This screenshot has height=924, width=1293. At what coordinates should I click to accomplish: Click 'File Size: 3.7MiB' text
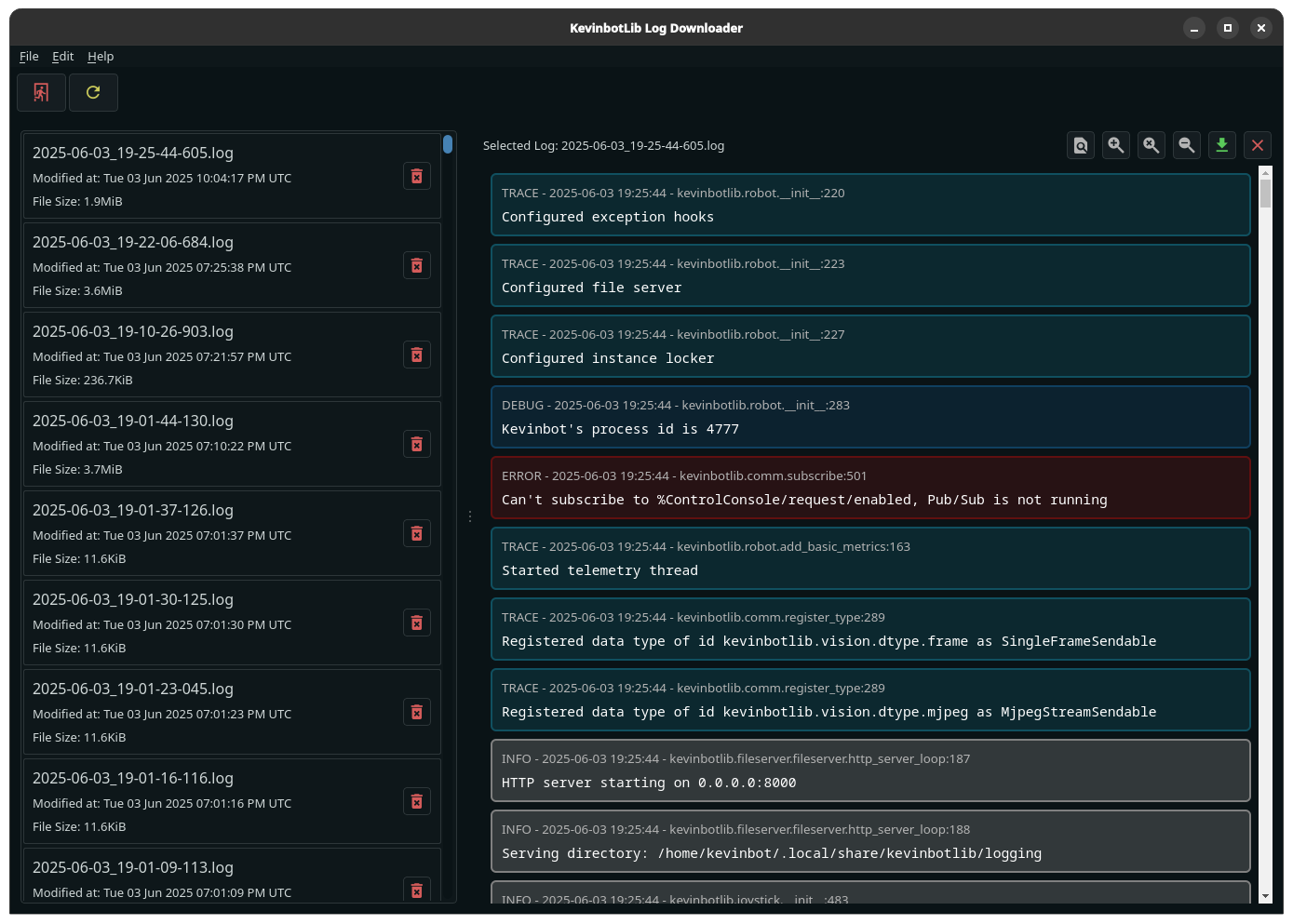point(77,469)
